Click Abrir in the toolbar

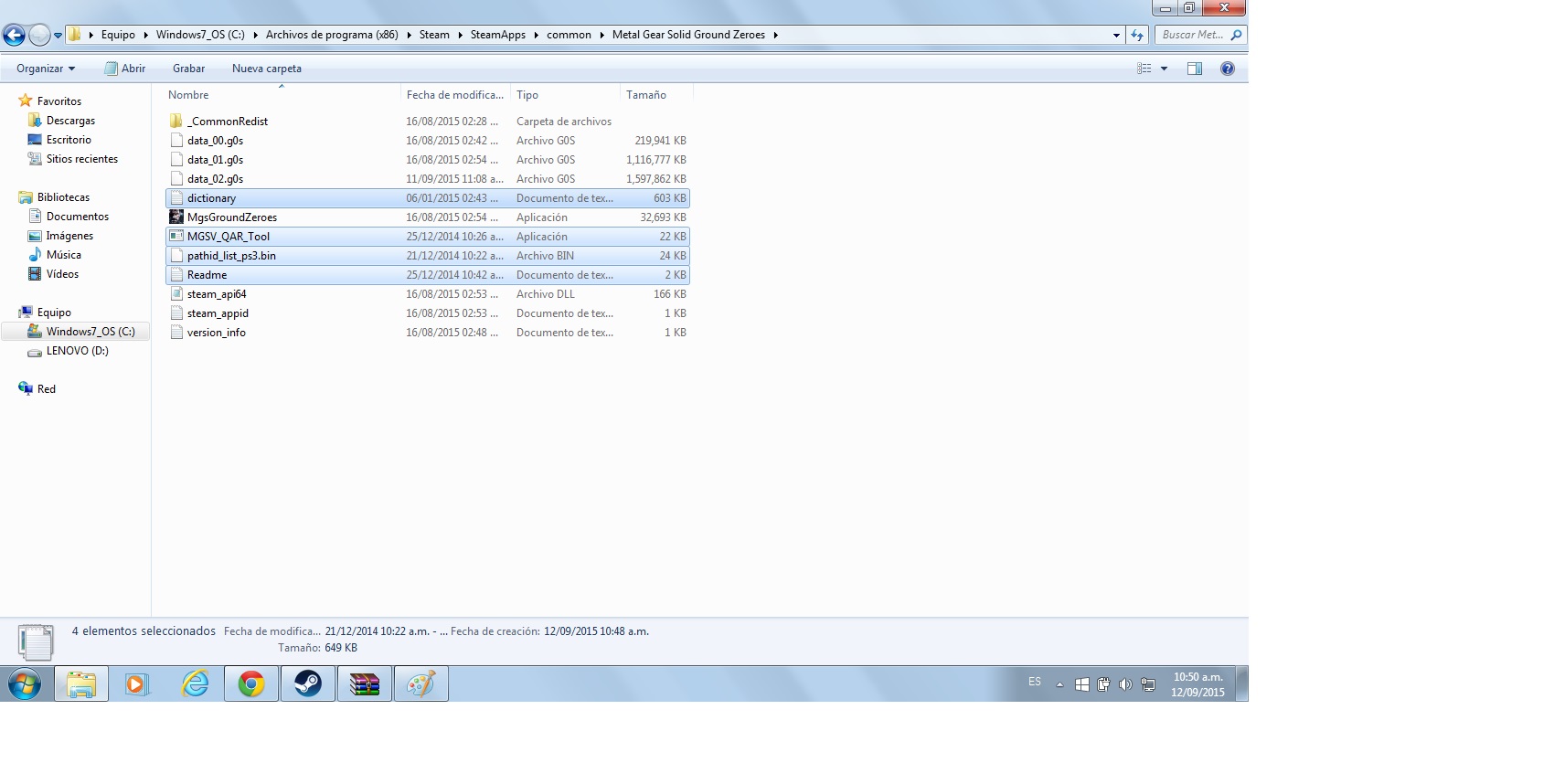125,69
